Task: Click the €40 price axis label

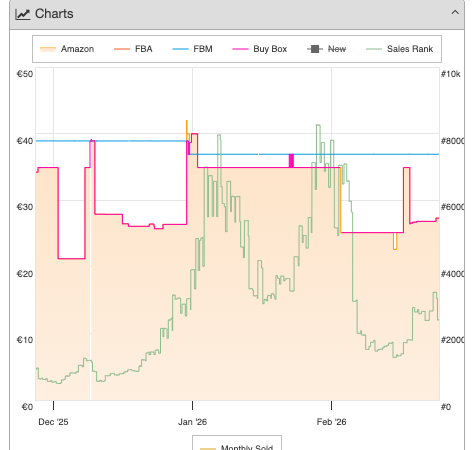Action: point(25,141)
